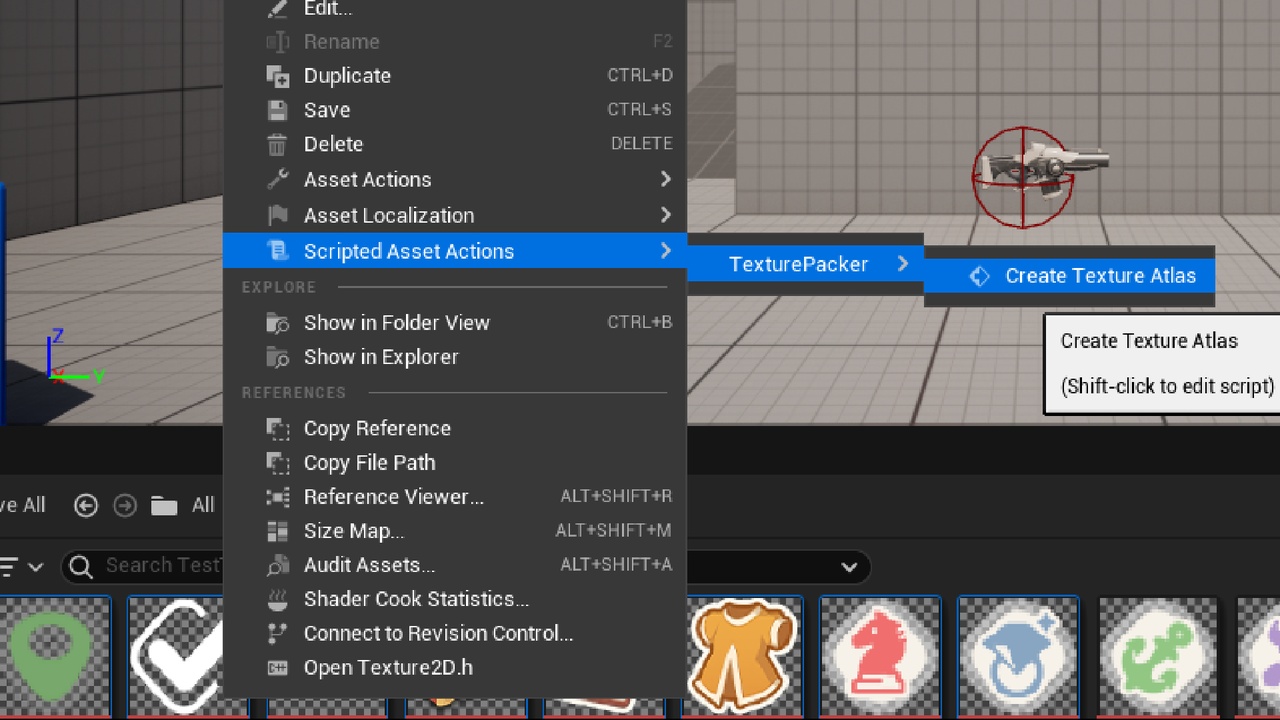Select Delete in the context menu
The width and height of the screenshot is (1280, 720).
click(x=455, y=144)
